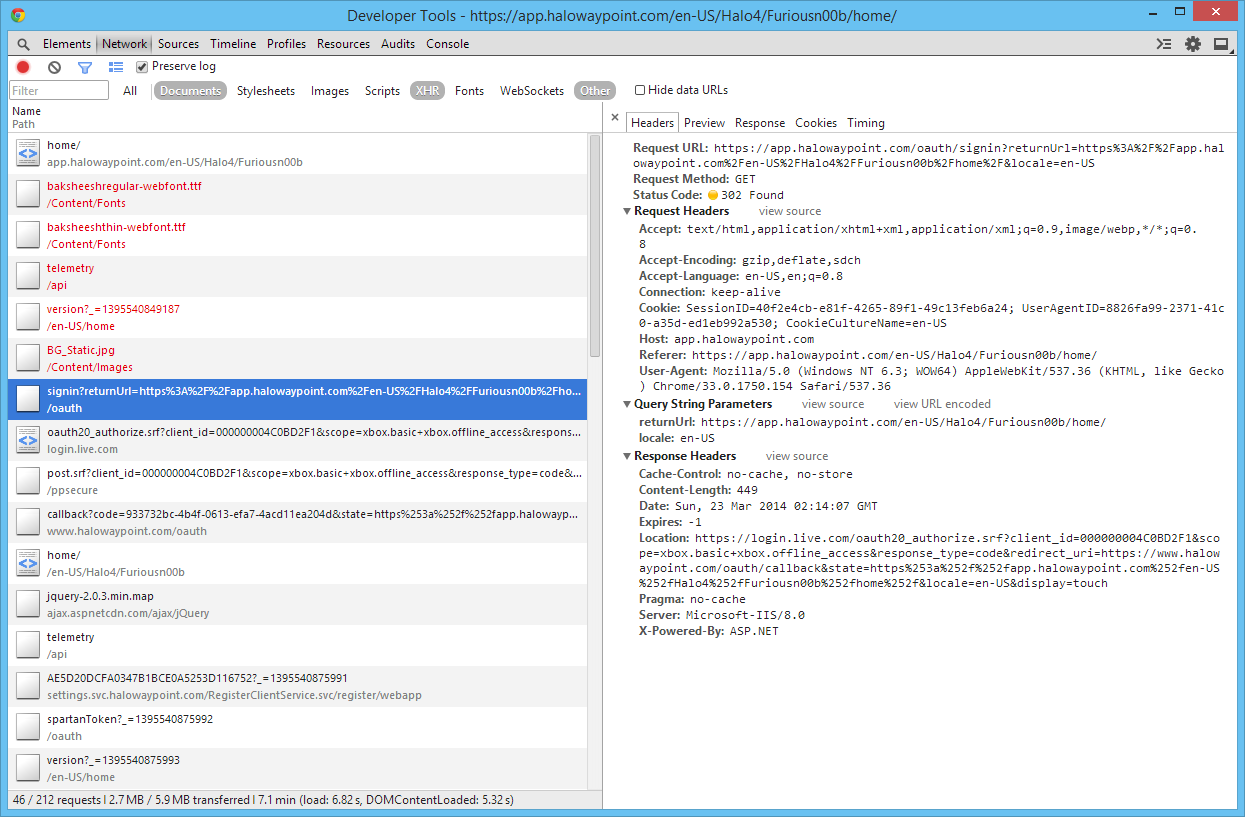Toggle the Scripts filter
The height and width of the screenshot is (817, 1245).
tap(382, 91)
